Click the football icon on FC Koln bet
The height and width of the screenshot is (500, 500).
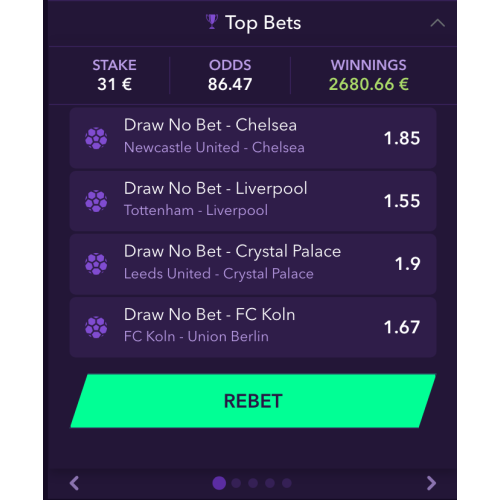tap(96, 327)
